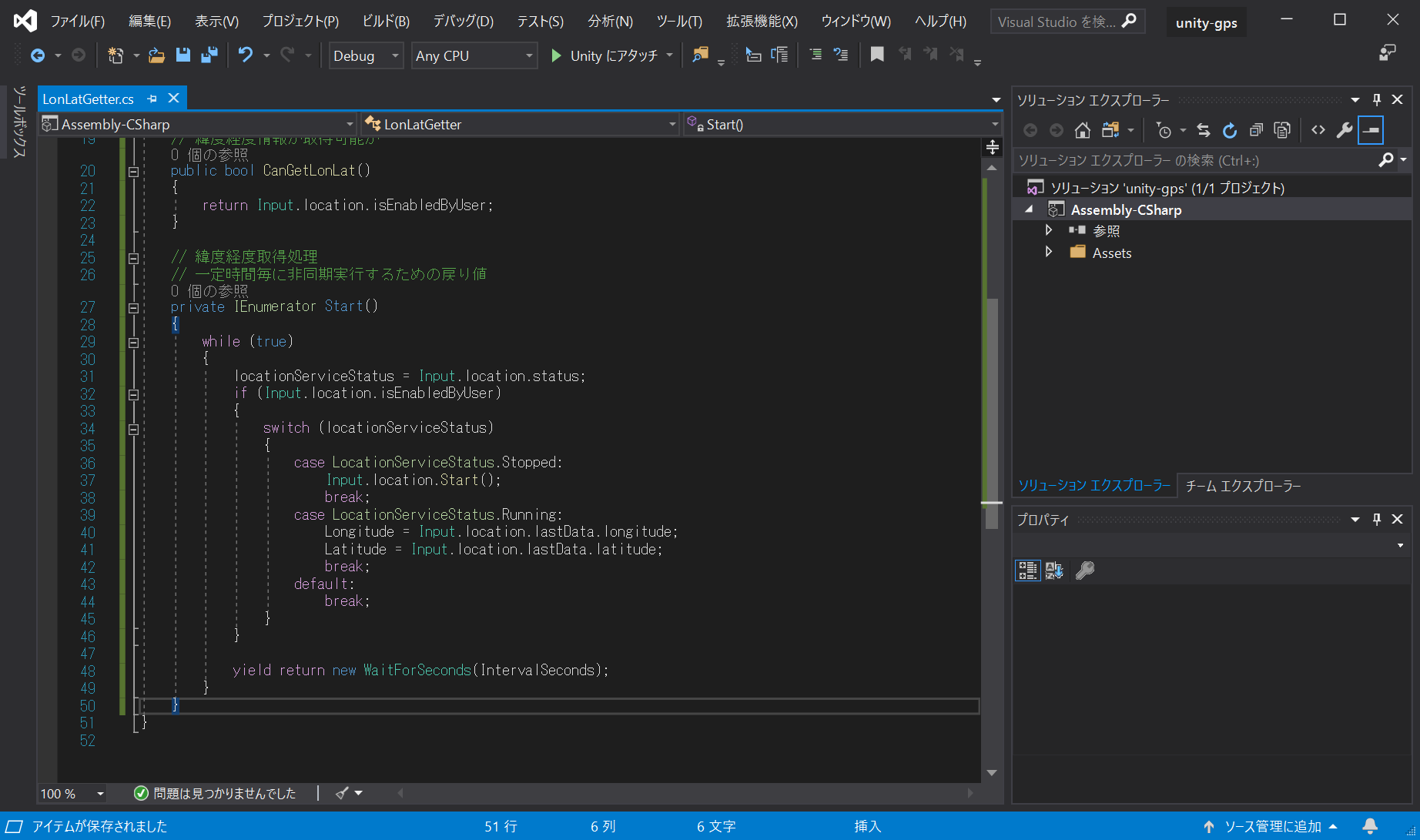Screen dimensions: 1420x840
Task: Start with the green play button next to 'Unity にアタッチ'
Action: pos(556,55)
